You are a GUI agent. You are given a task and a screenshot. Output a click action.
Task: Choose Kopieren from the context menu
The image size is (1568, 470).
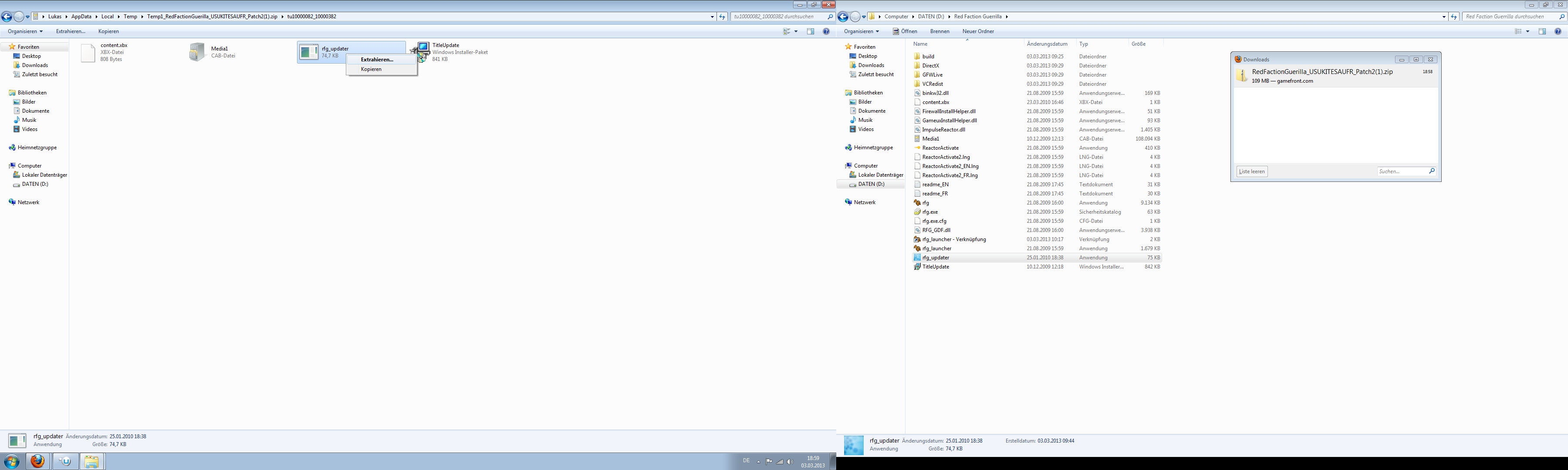371,69
